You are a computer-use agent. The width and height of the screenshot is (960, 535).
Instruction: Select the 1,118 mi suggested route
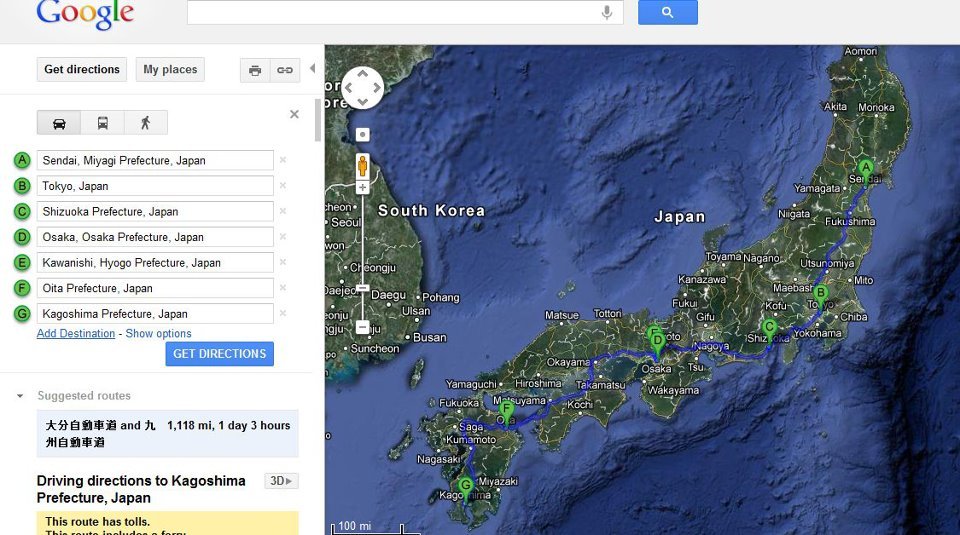tap(168, 433)
